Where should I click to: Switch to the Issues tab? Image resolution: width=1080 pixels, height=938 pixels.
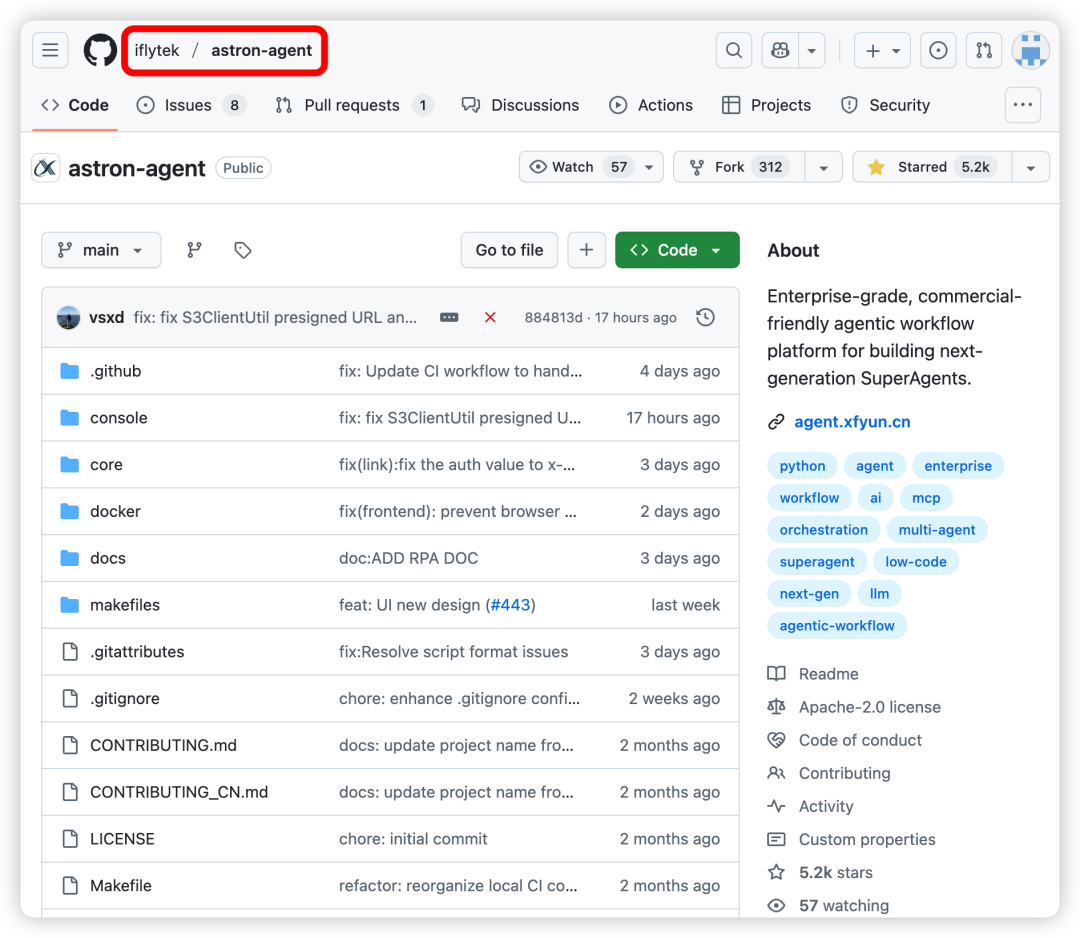(191, 105)
